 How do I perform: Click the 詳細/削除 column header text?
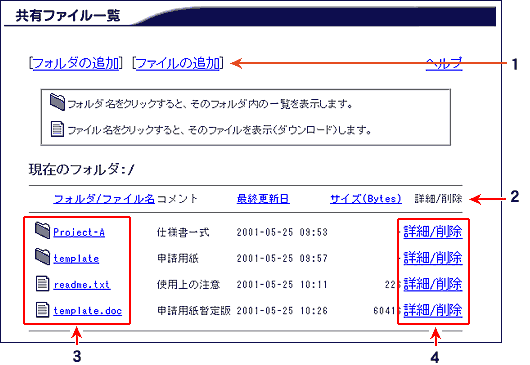(438, 199)
